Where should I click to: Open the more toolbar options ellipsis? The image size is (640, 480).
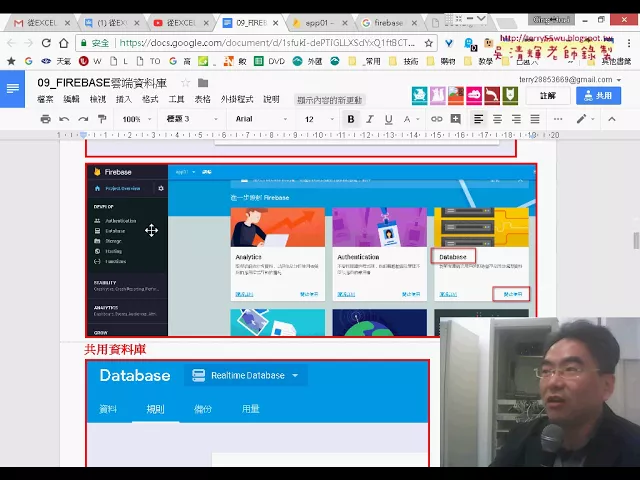pyautogui.click(x=558, y=119)
